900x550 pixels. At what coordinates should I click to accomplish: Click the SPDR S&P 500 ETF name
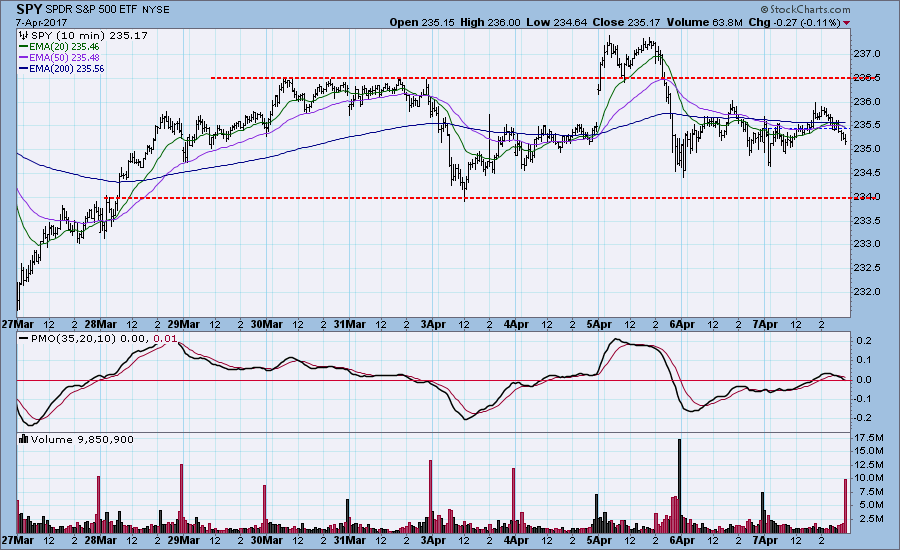click(91, 10)
